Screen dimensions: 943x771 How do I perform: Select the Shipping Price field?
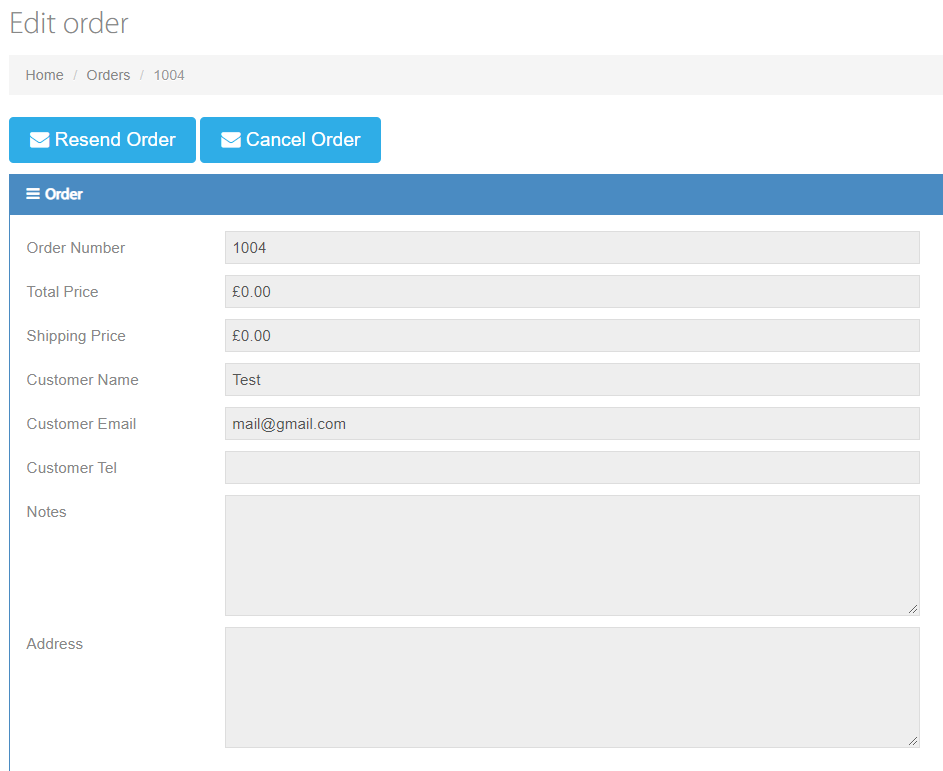point(572,335)
